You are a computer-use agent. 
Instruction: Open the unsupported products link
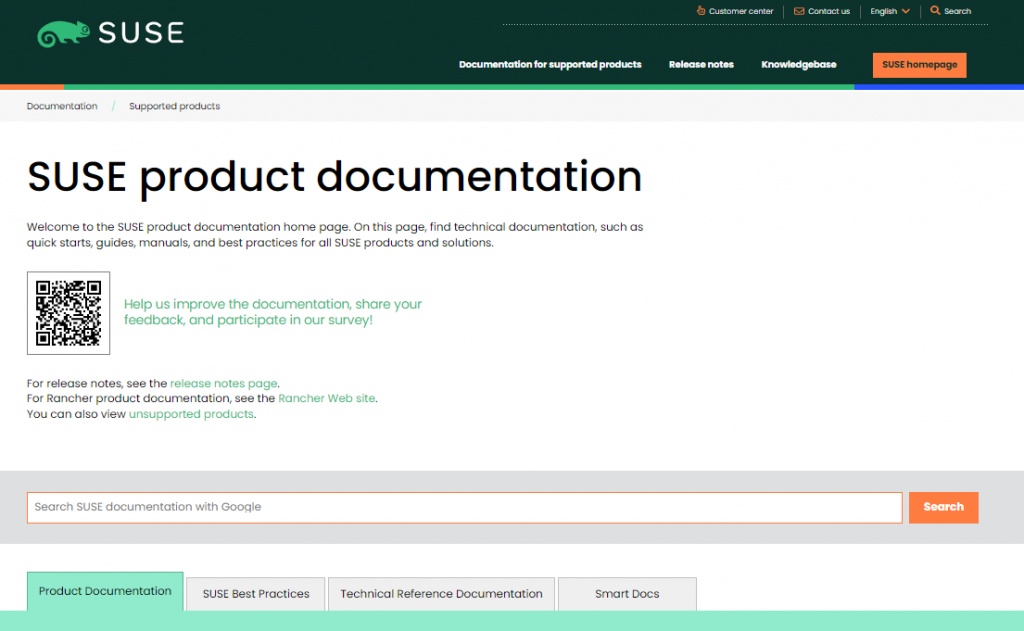191,414
